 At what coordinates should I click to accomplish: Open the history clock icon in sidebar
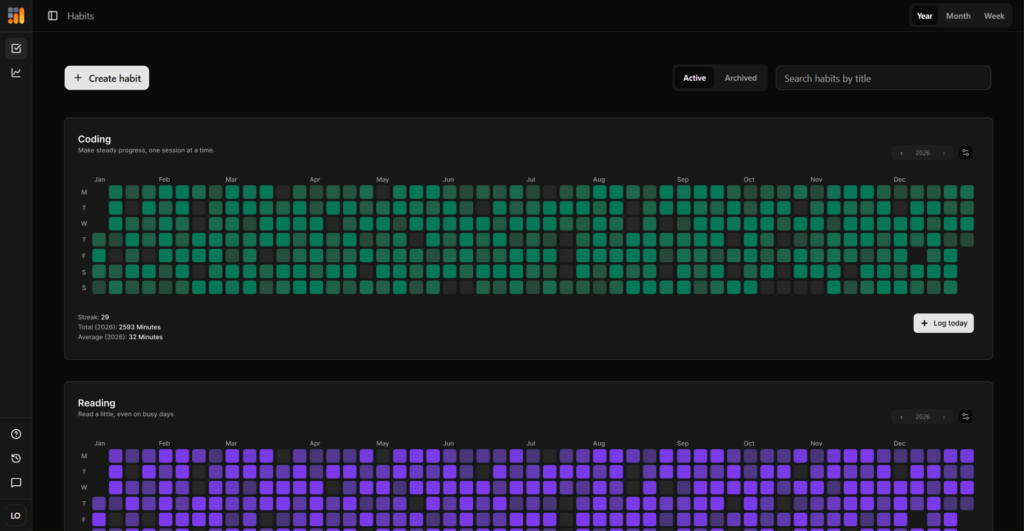click(16, 459)
